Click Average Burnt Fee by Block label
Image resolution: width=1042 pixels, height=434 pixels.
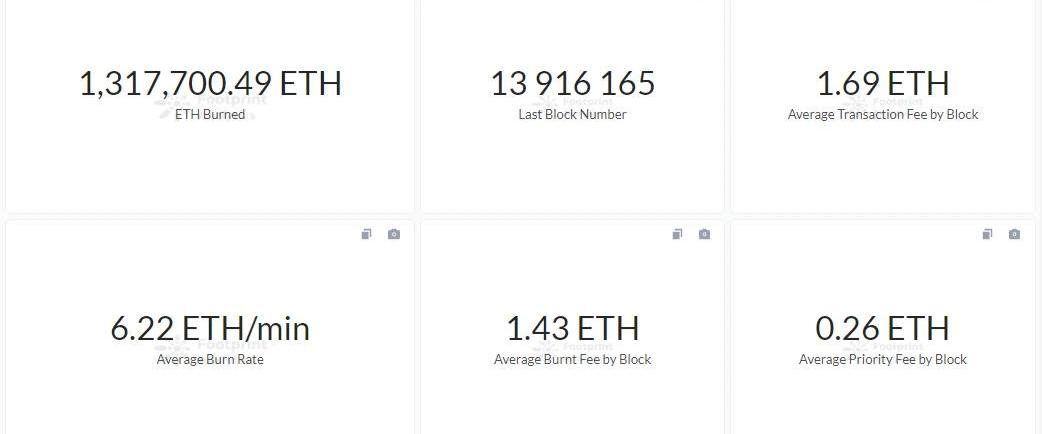point(572,360)
